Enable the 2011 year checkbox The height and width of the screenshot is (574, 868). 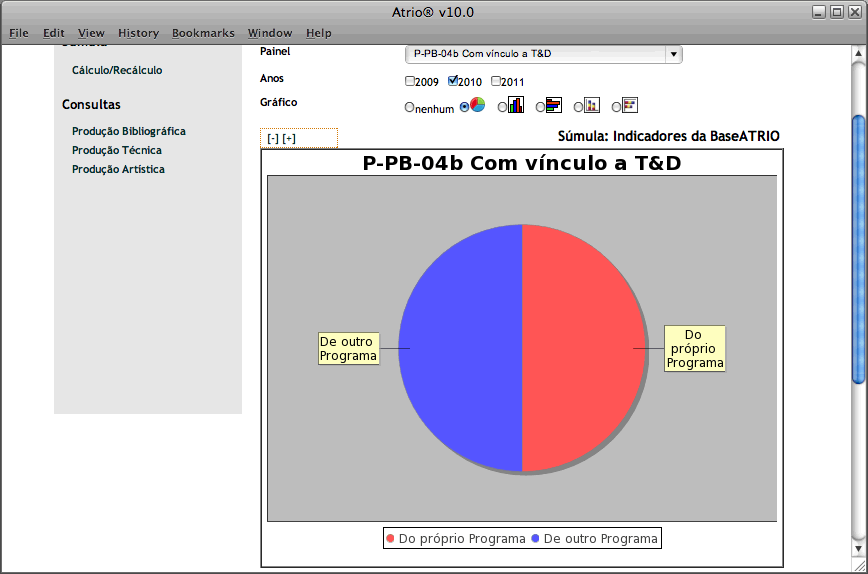[x=496, y=81]
